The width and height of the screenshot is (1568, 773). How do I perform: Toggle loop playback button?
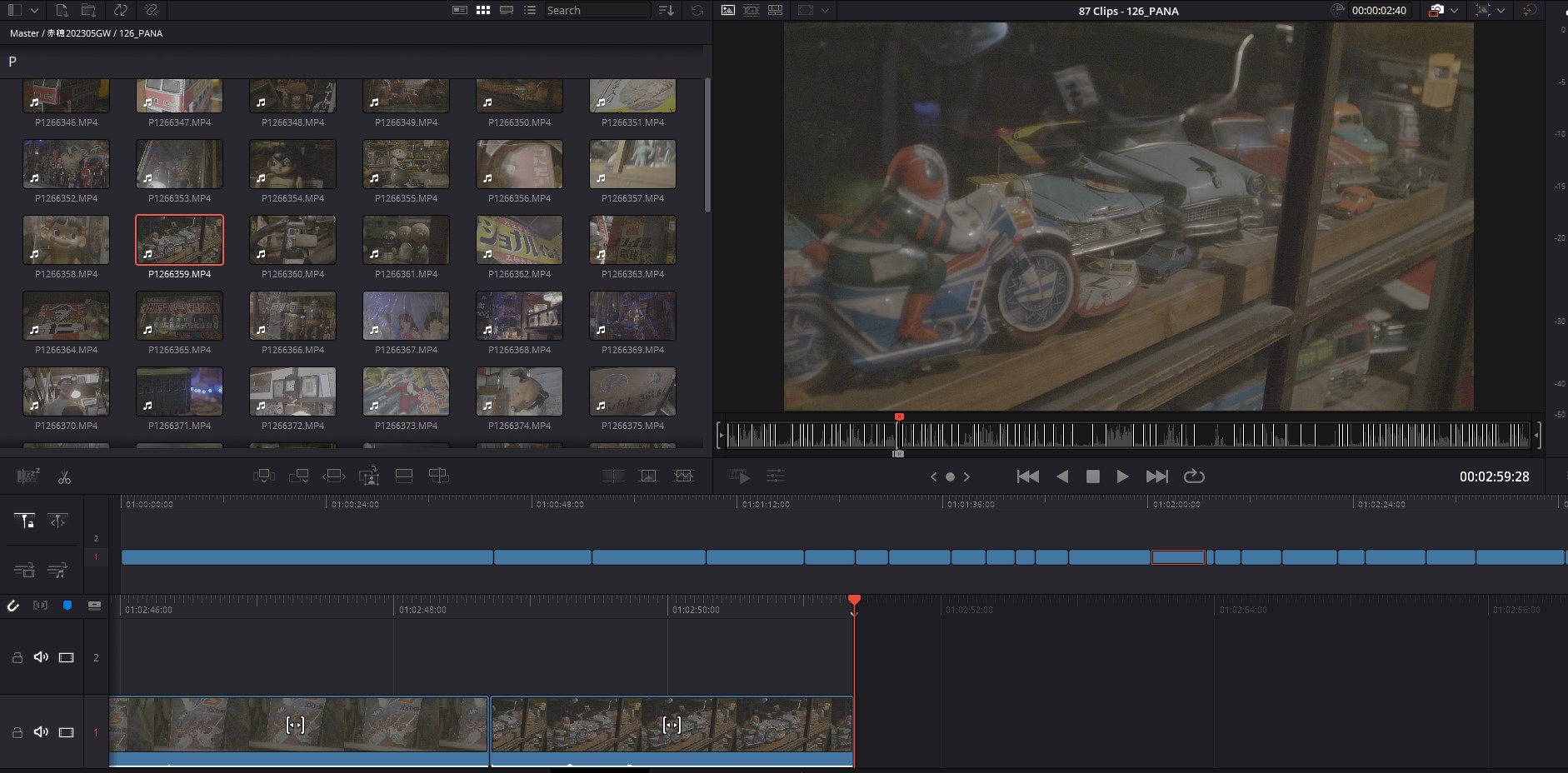(x=1194, y=476)
